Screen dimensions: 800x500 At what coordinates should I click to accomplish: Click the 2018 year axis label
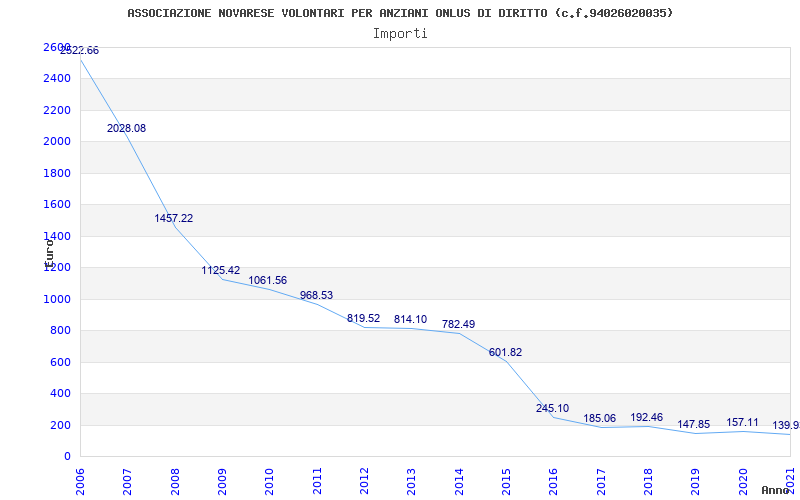(648, 482)
